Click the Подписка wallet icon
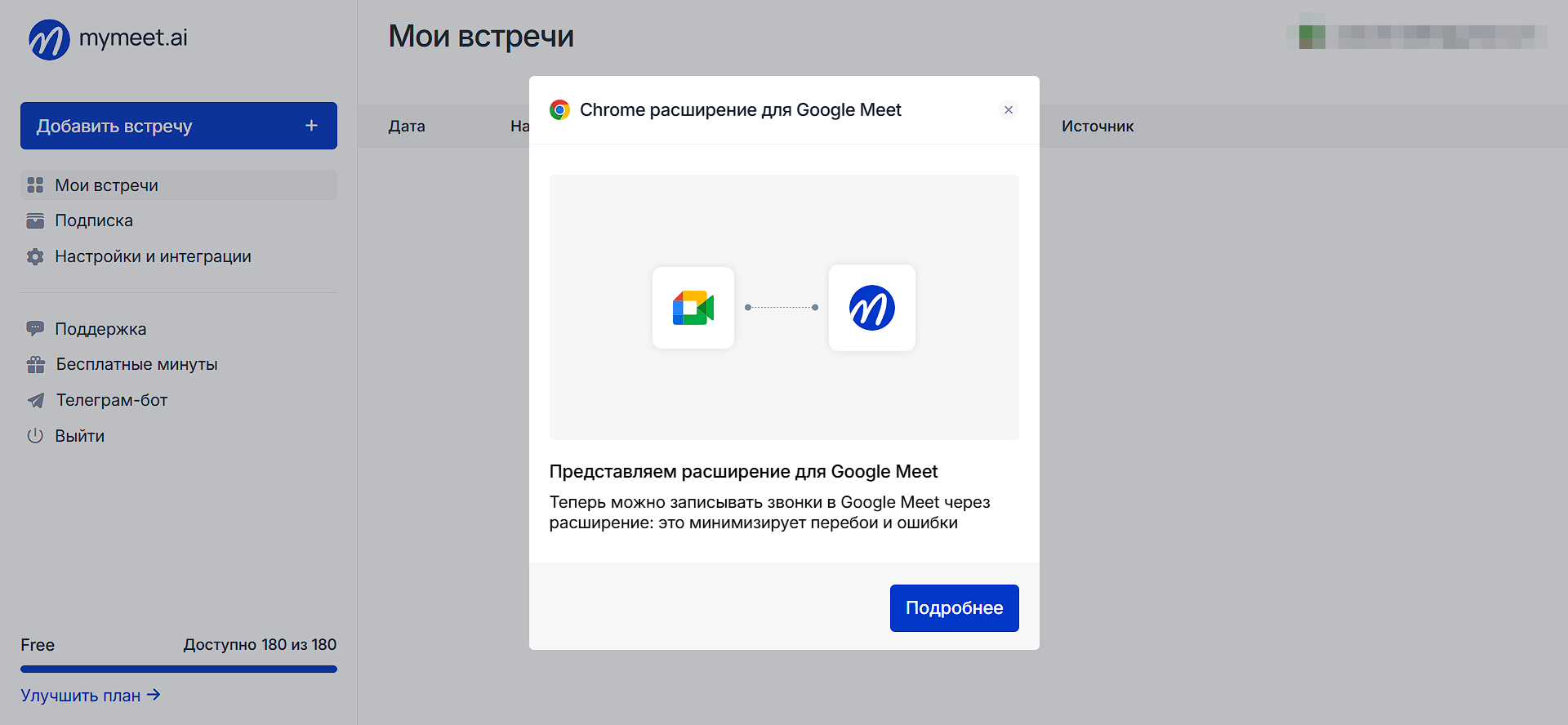 (35, 221)
